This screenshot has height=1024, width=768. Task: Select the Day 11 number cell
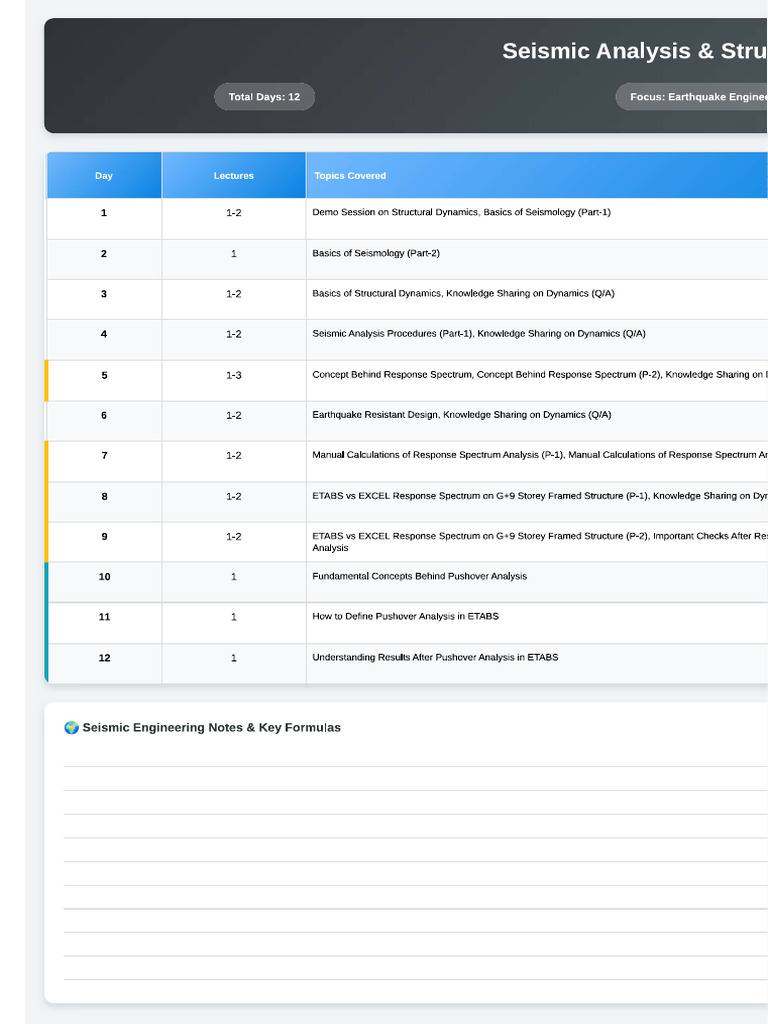pyautogui.click(x=104, y=623)
